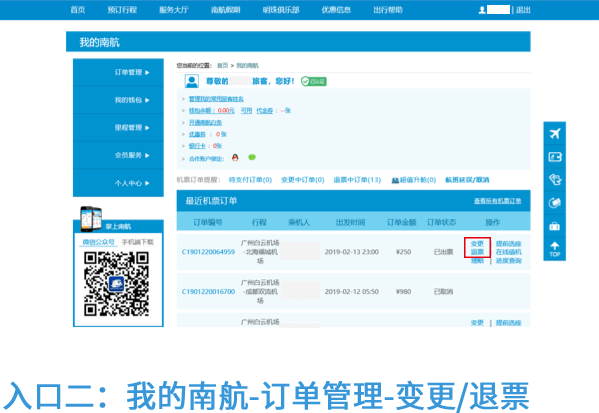Click the airplane icon in right sidebar
The width and height of the screenshot is (599, 413).
(555, 134)
